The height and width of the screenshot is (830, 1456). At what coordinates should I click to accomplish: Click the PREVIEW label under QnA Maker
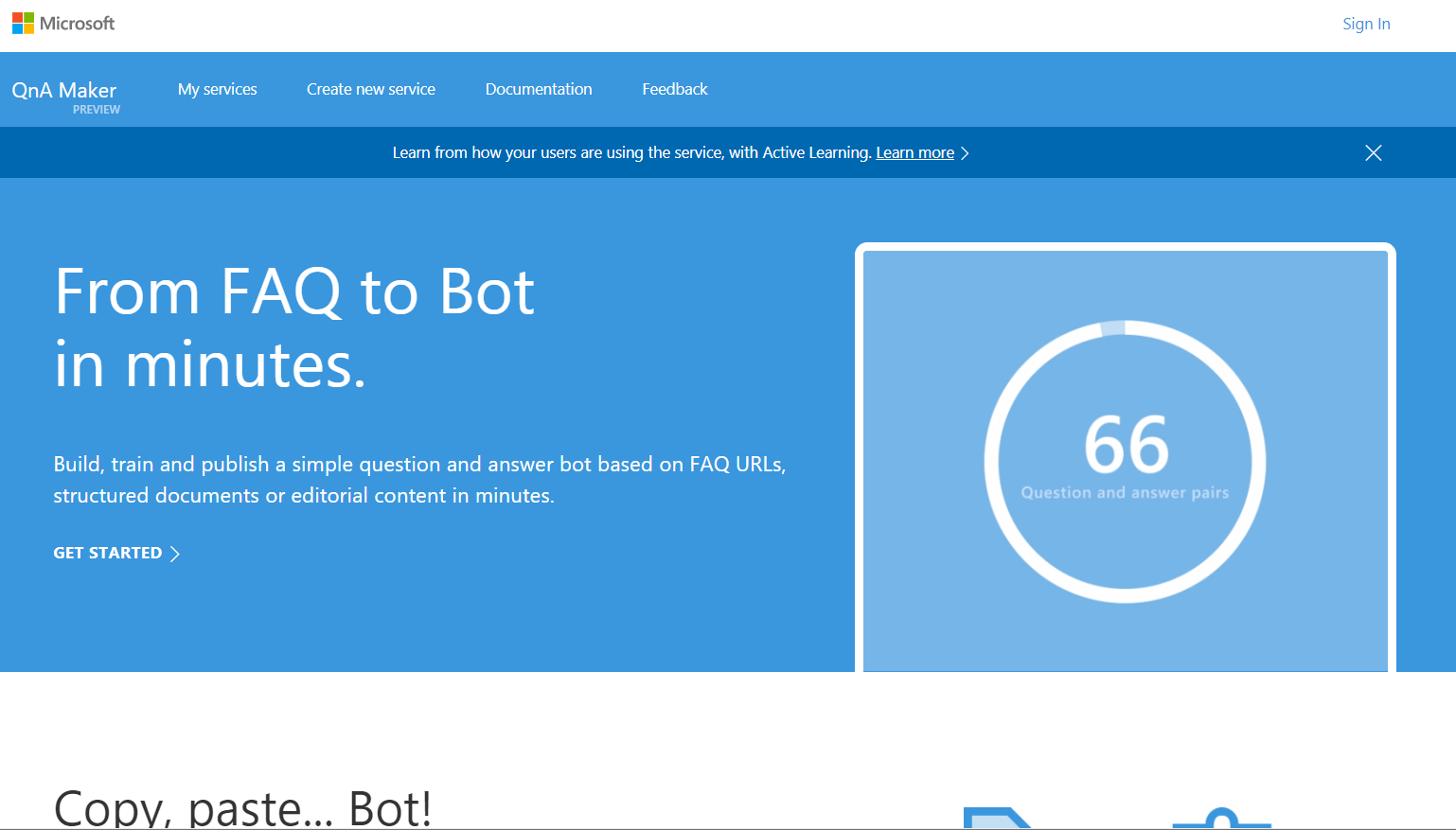pos(97,110)
